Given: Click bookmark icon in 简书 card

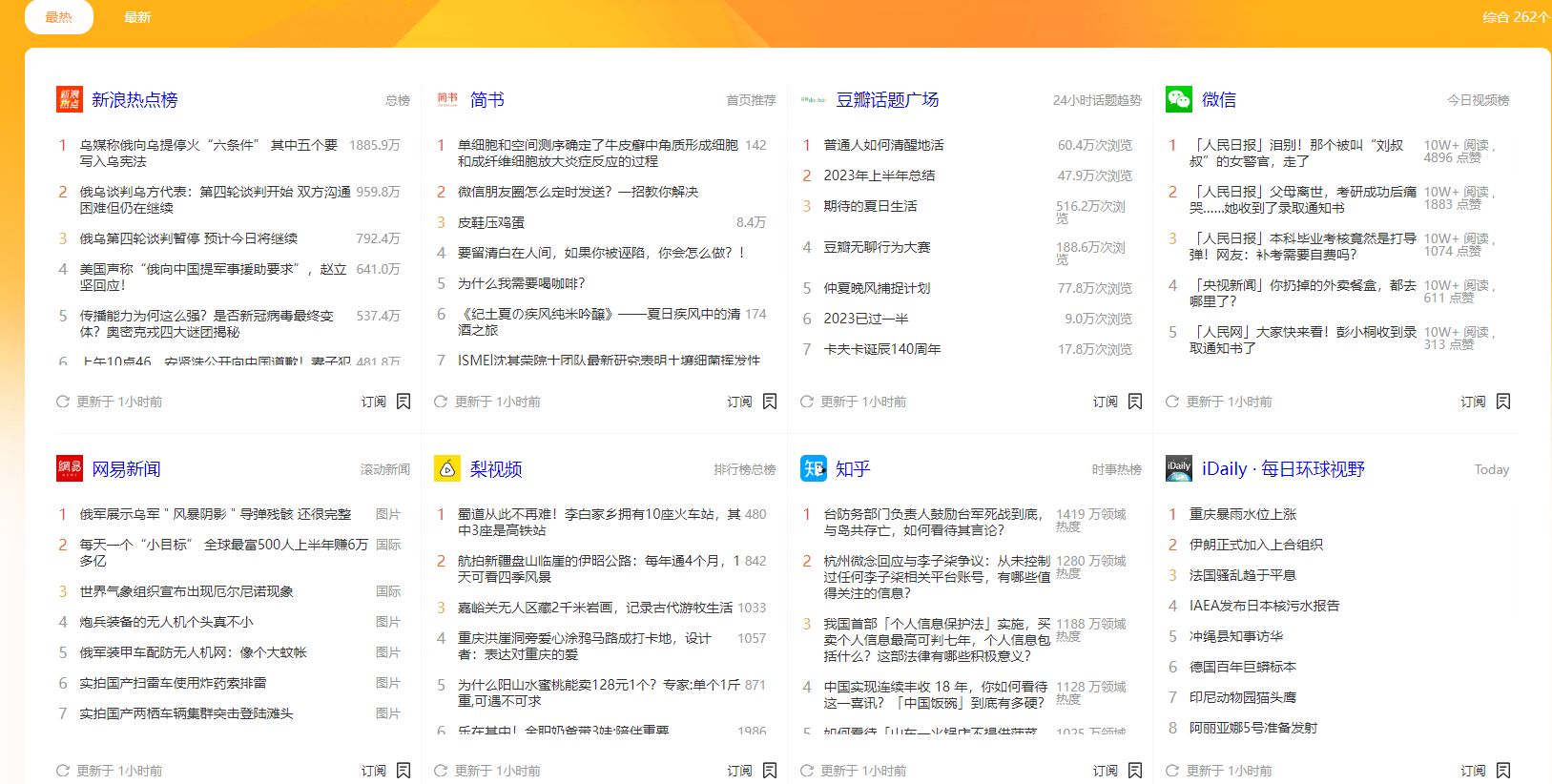Looking at the screenshot, I should click(770, 402).
